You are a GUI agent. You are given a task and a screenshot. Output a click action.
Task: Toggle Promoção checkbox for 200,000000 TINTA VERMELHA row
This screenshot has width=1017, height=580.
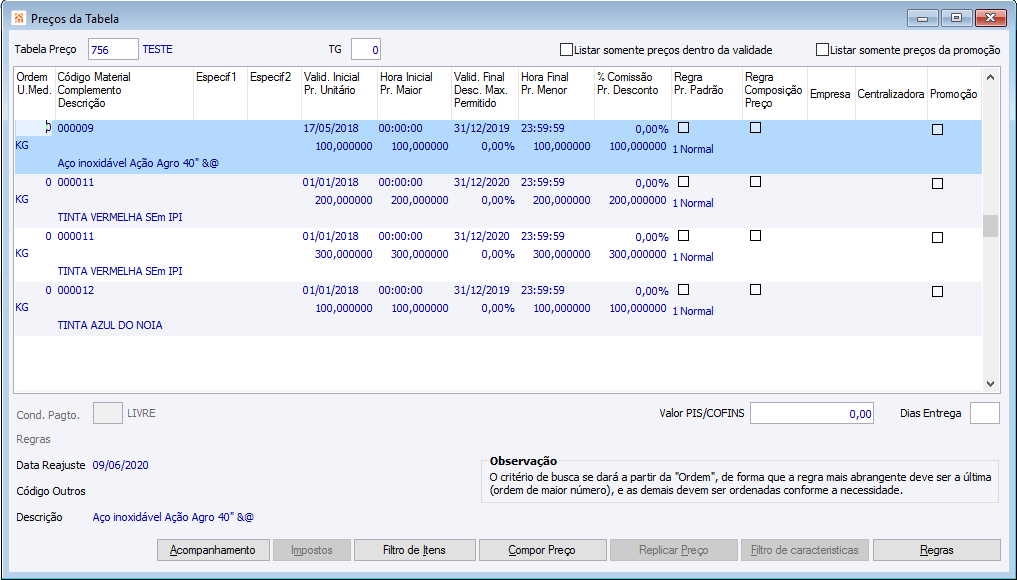(x=937, y=184)
